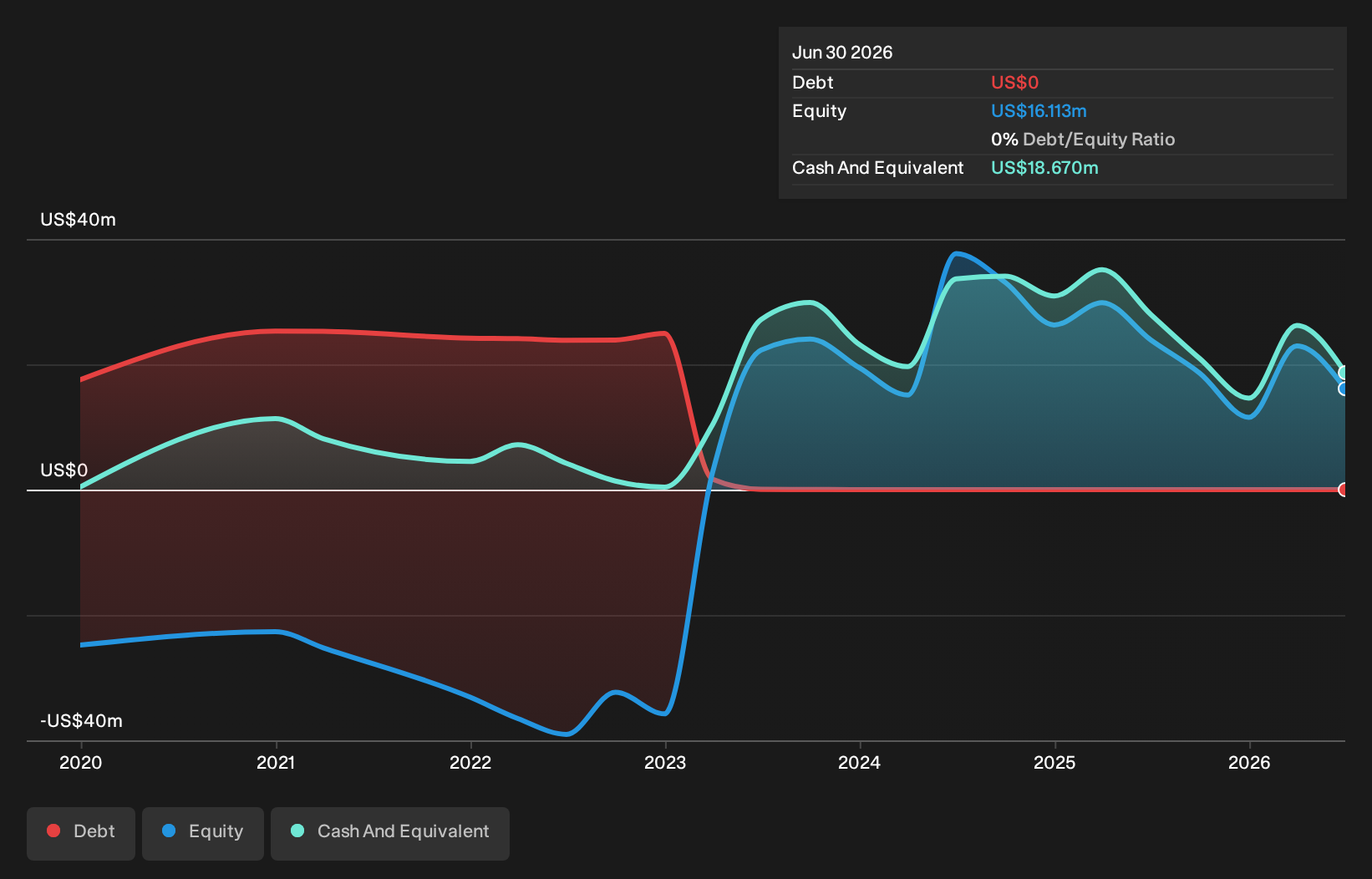Screen dimensions: 1372x879
Task: Click the Equity label in tooltip
Action: [x=820, y=111]
